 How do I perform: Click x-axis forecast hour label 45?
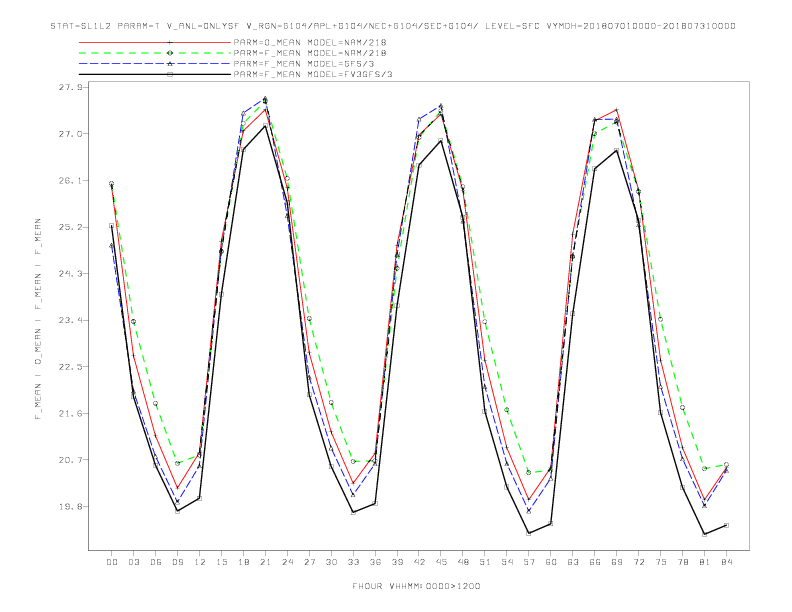pyautogui.click(x=441, y=562)
